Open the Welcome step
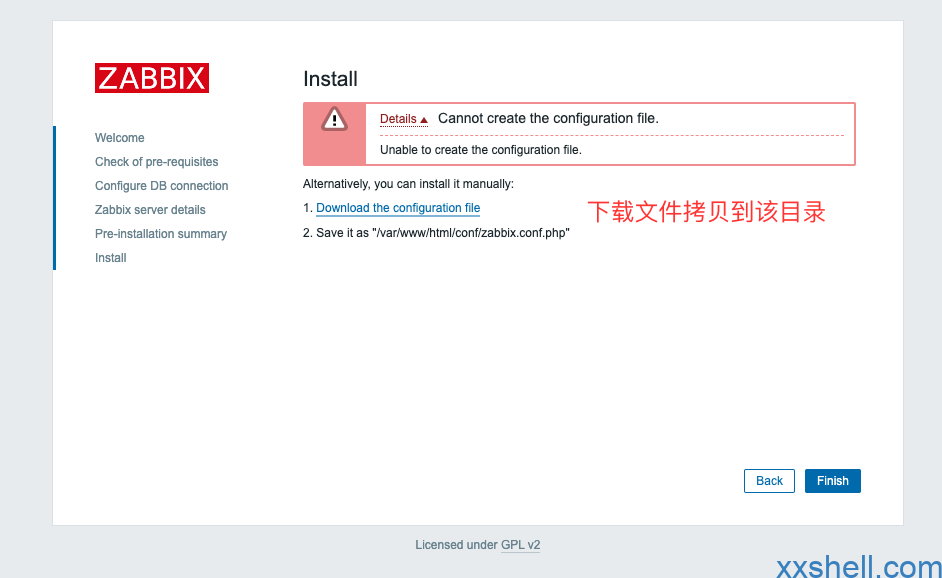Screen dimensions: 942x578 (x=120, y=138)
